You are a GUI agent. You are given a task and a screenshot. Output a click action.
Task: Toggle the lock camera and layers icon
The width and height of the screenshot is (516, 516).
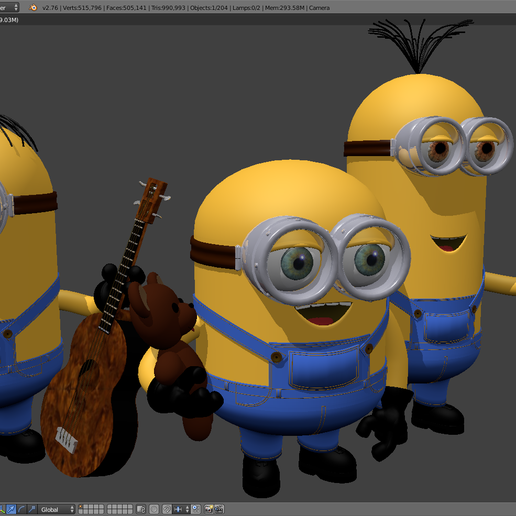click(x=141, y=509)
